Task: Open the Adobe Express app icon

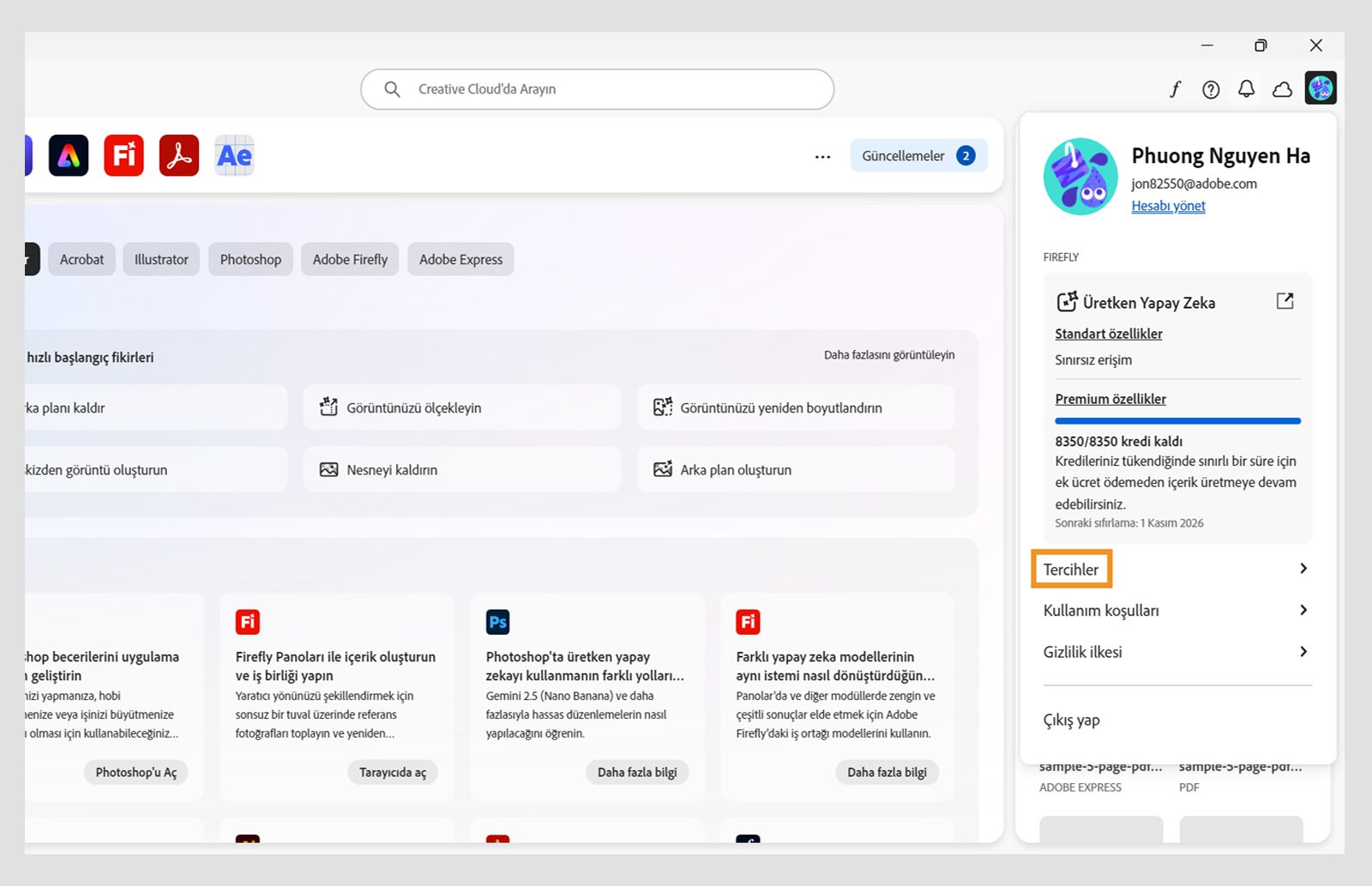Action: 69,155
